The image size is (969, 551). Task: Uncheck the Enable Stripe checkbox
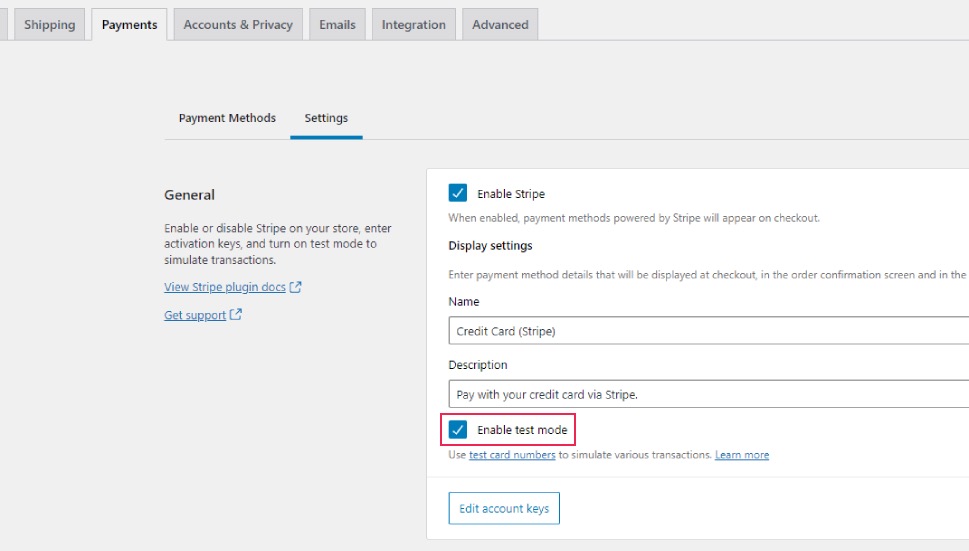tap(458, 193)
